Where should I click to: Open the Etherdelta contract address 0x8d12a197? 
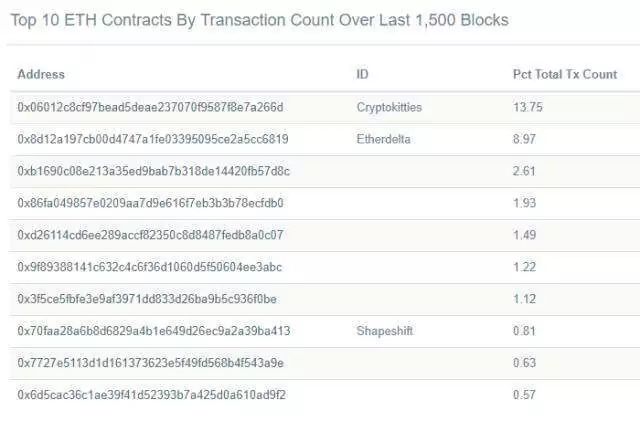153,139
